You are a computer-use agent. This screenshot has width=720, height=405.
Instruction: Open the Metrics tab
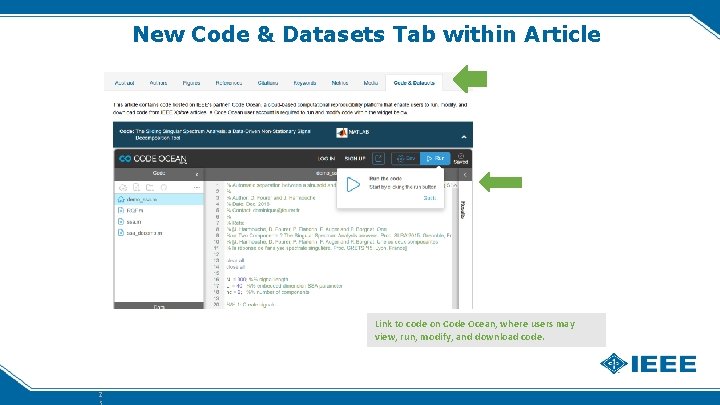point(340,83)
